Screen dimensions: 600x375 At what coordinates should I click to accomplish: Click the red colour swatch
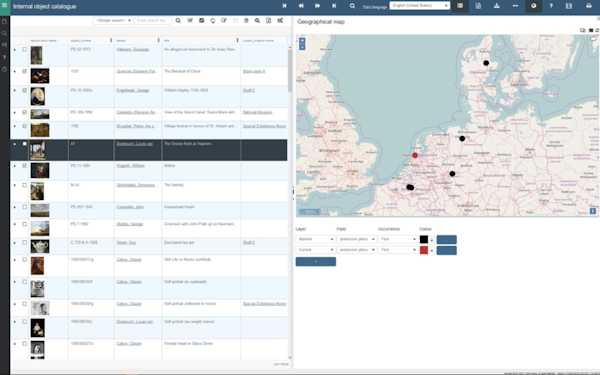424,250
